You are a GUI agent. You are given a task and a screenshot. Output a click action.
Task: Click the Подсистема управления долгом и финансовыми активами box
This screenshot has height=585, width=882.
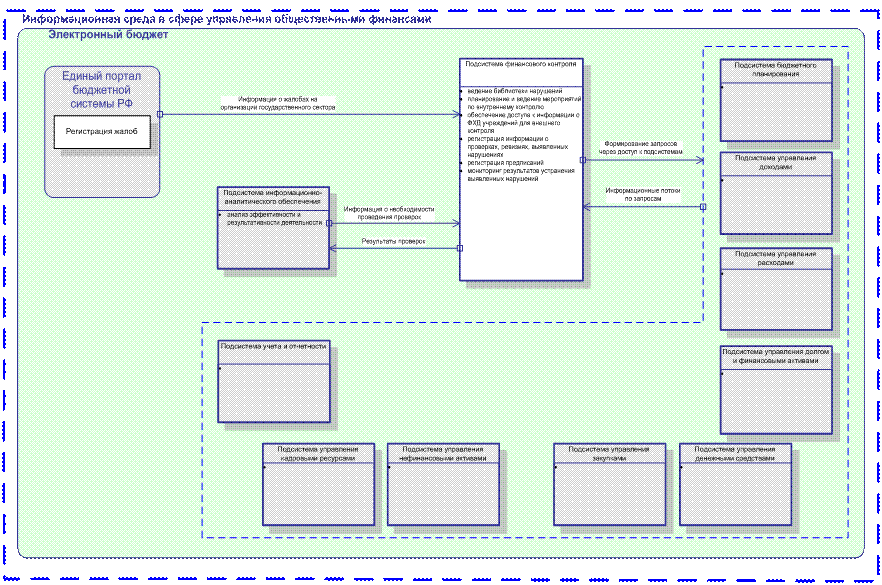pyautogui.click(x=775, y=389)
